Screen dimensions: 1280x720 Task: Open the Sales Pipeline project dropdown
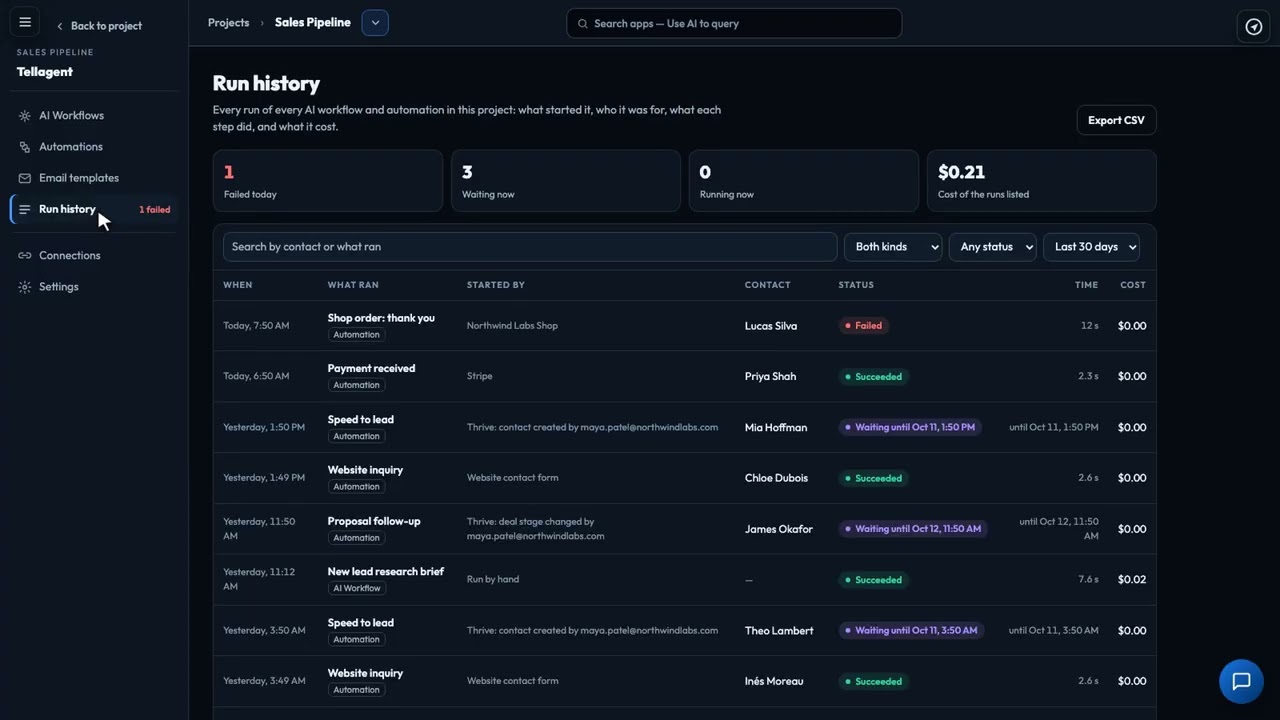coord(375,23)
